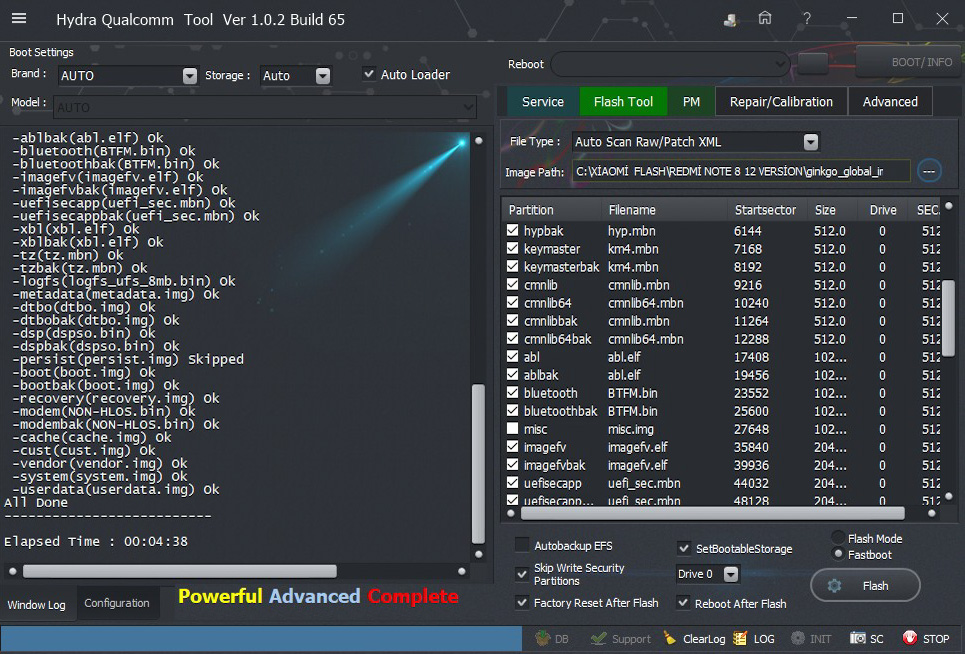Click the '-persist(persist.img) Skipped' log line

(127, 359)
